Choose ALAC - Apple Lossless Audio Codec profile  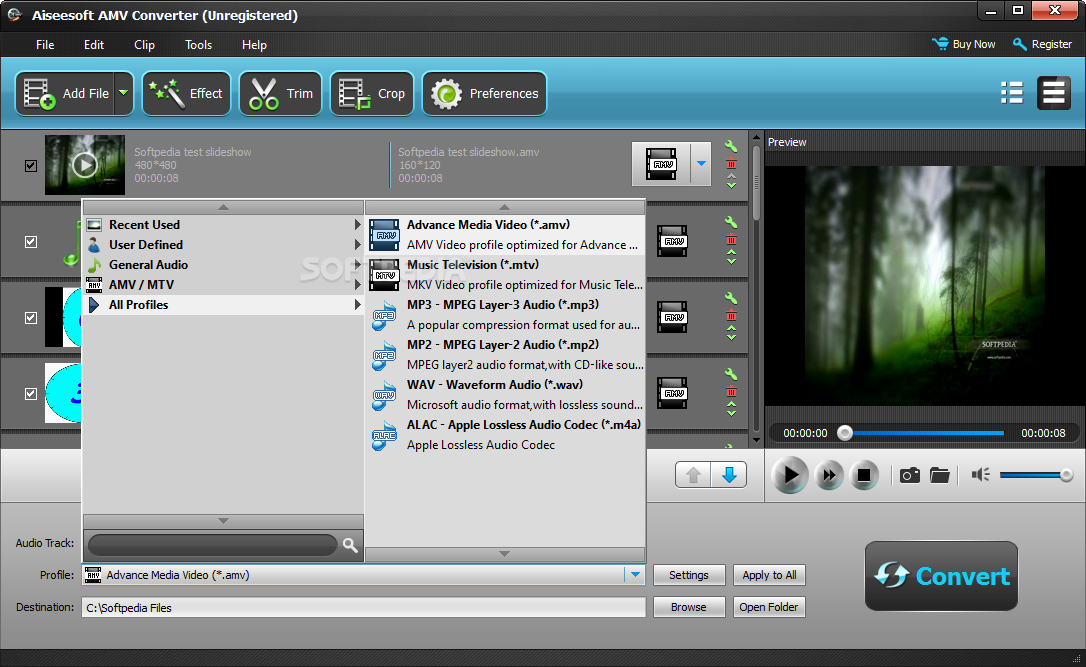coord(505,435)
